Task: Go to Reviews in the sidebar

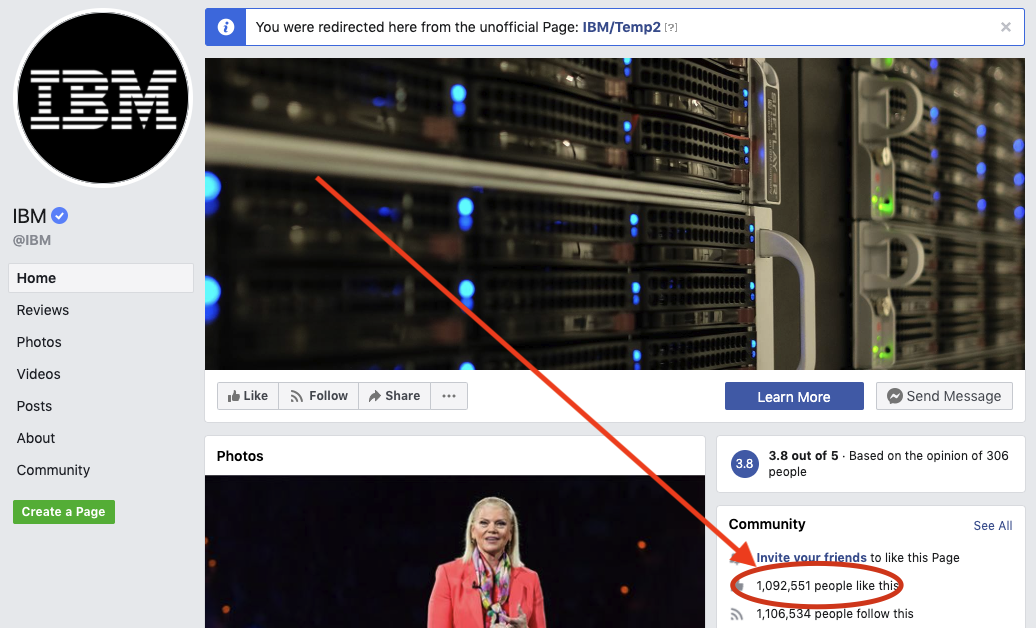Action: (43, 310)
